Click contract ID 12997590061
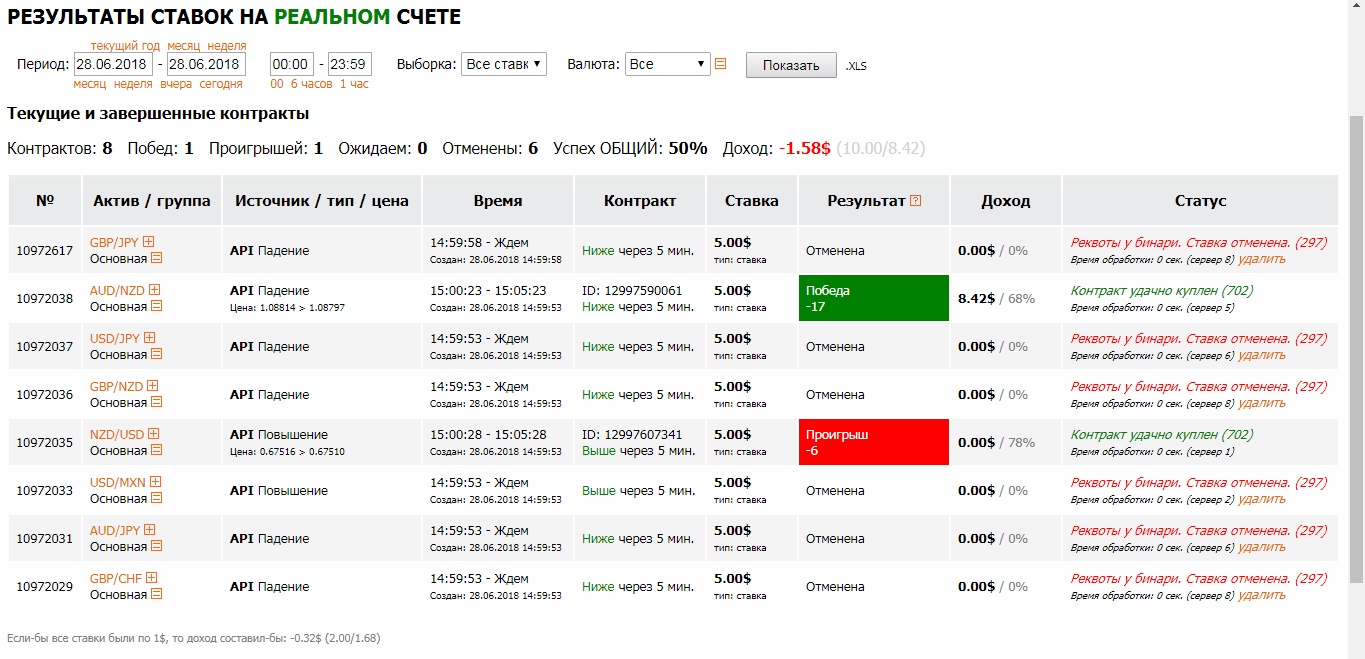 (632, 291)
